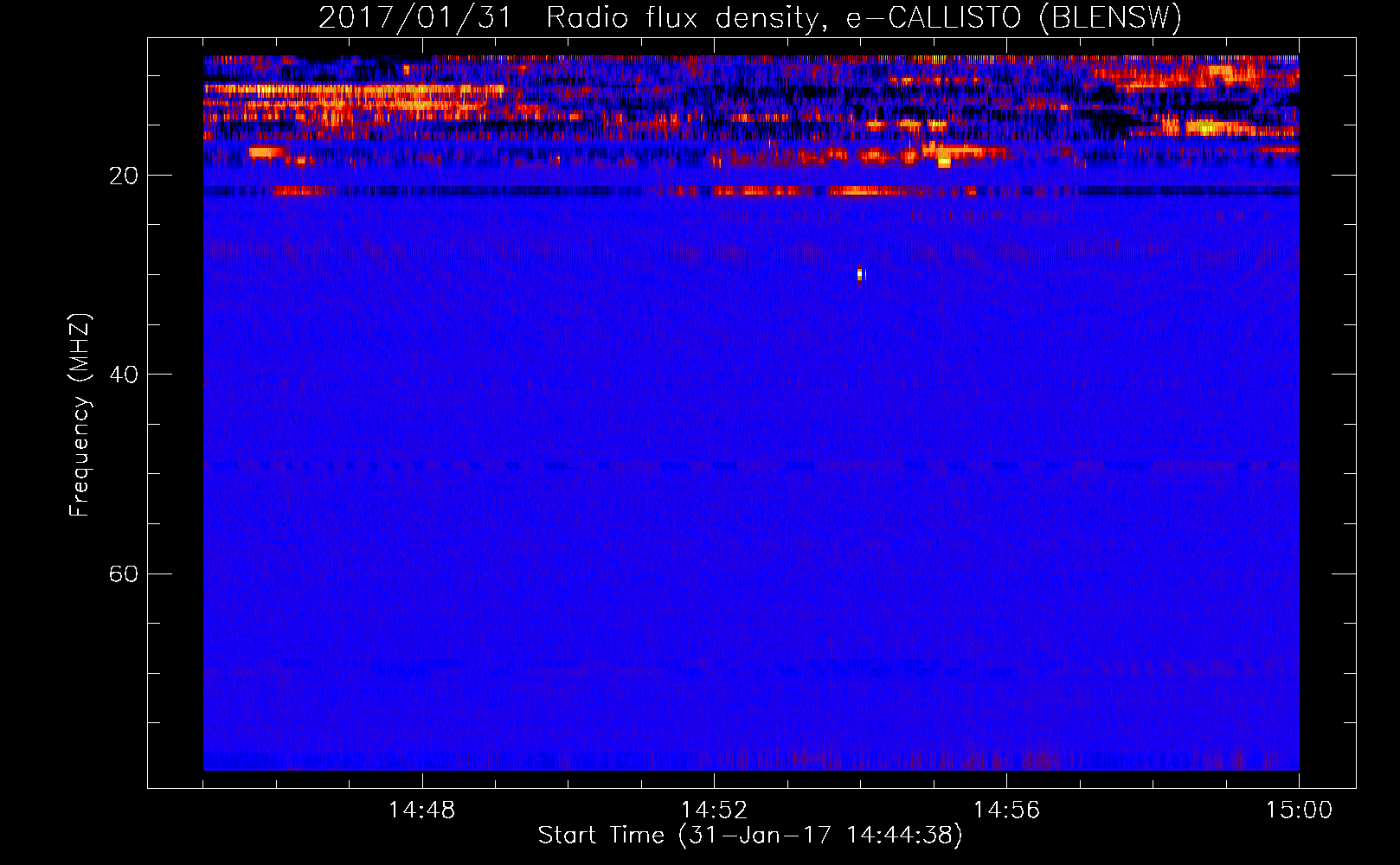Image resolution: width=1400 pixels, height=865 pixels.
Task: Click the plot title mentioning e-CALLISTO (BLENSW)
Action: tap(750, 17)
